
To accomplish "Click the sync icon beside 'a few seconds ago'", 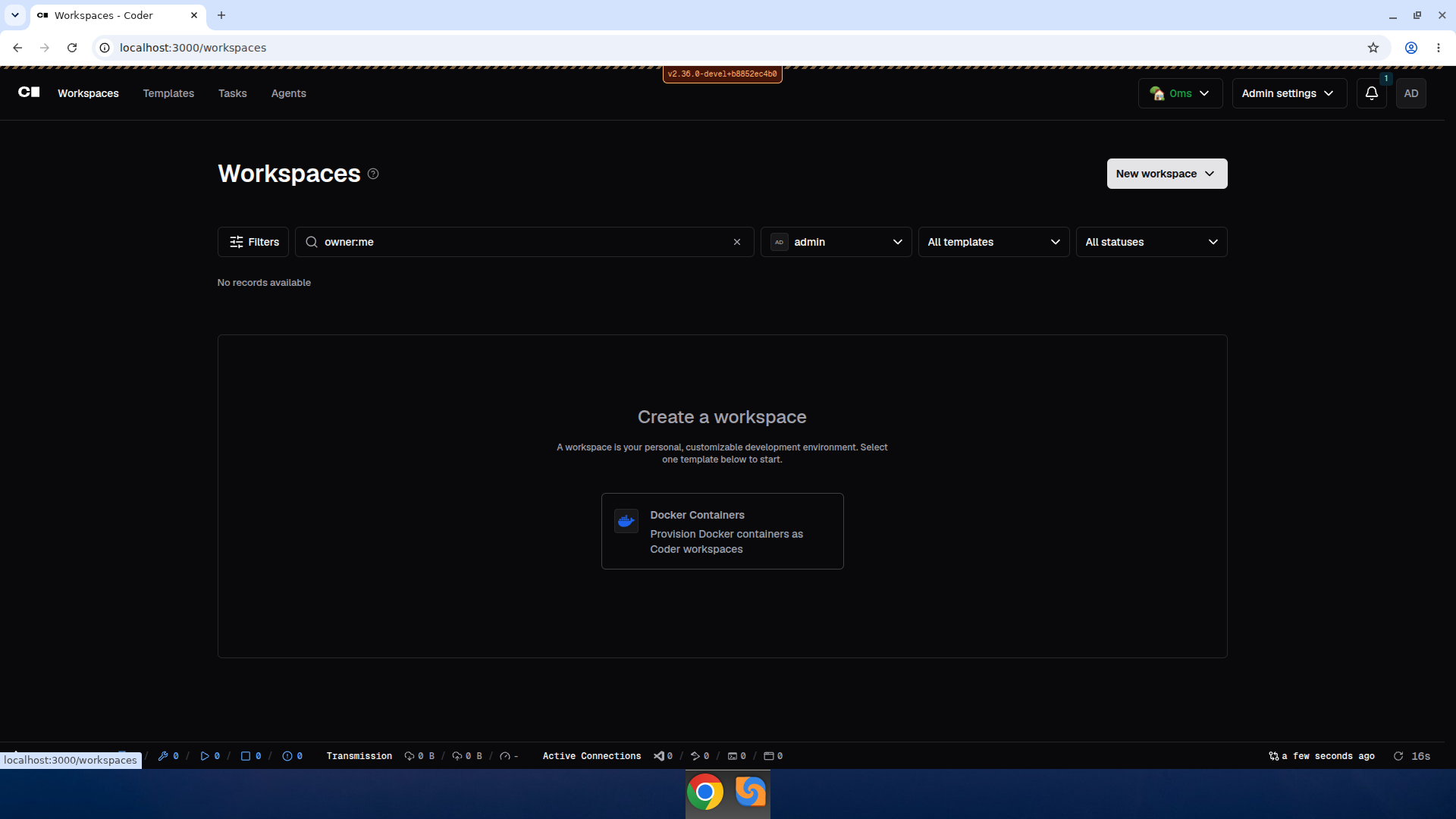I will 1274,756.
